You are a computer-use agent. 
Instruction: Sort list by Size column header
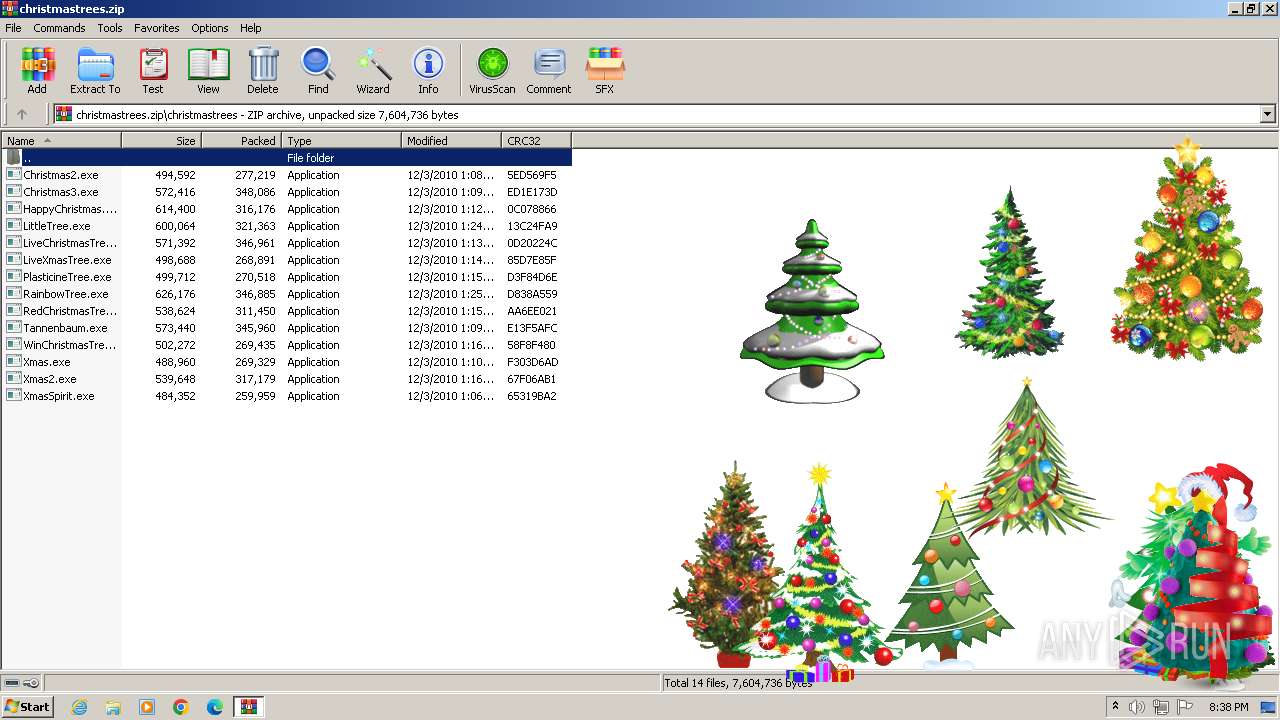(162, 141)
